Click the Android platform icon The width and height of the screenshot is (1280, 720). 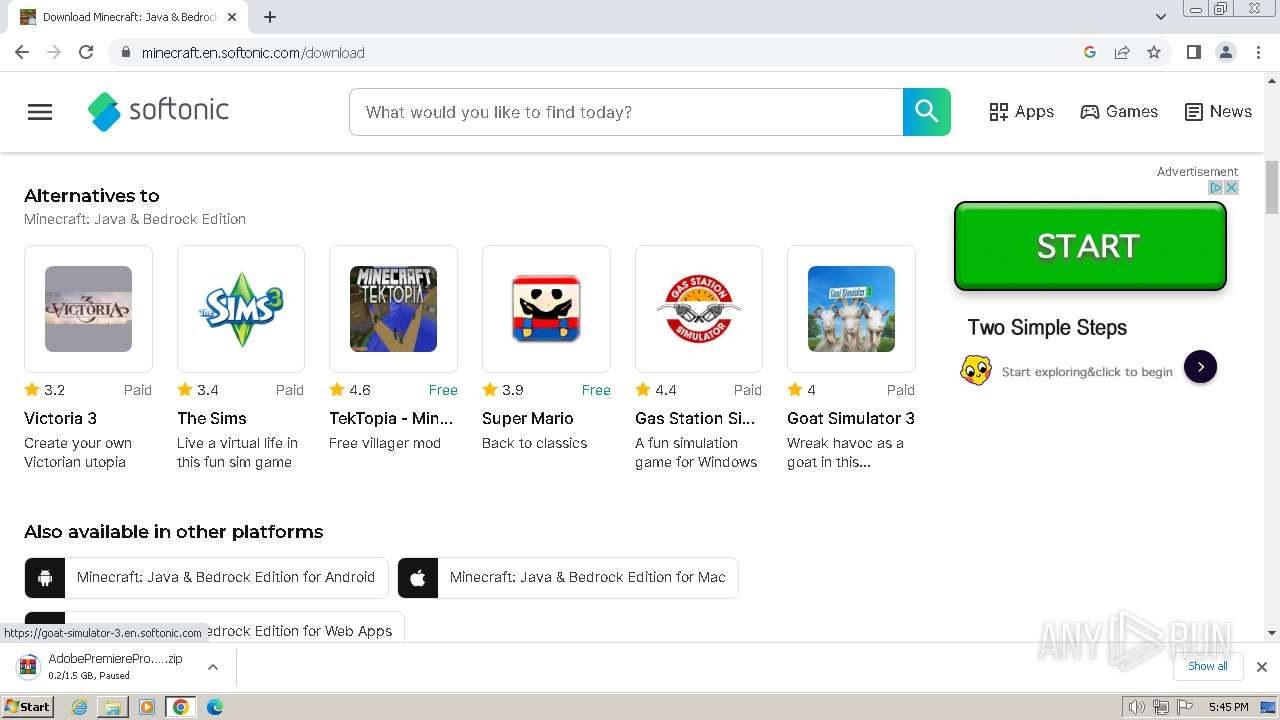point(45,578)
